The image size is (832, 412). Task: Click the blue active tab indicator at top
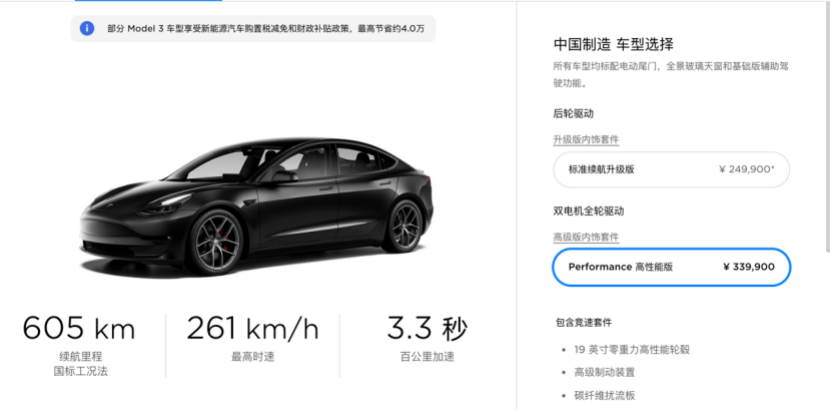click(149, 1)
